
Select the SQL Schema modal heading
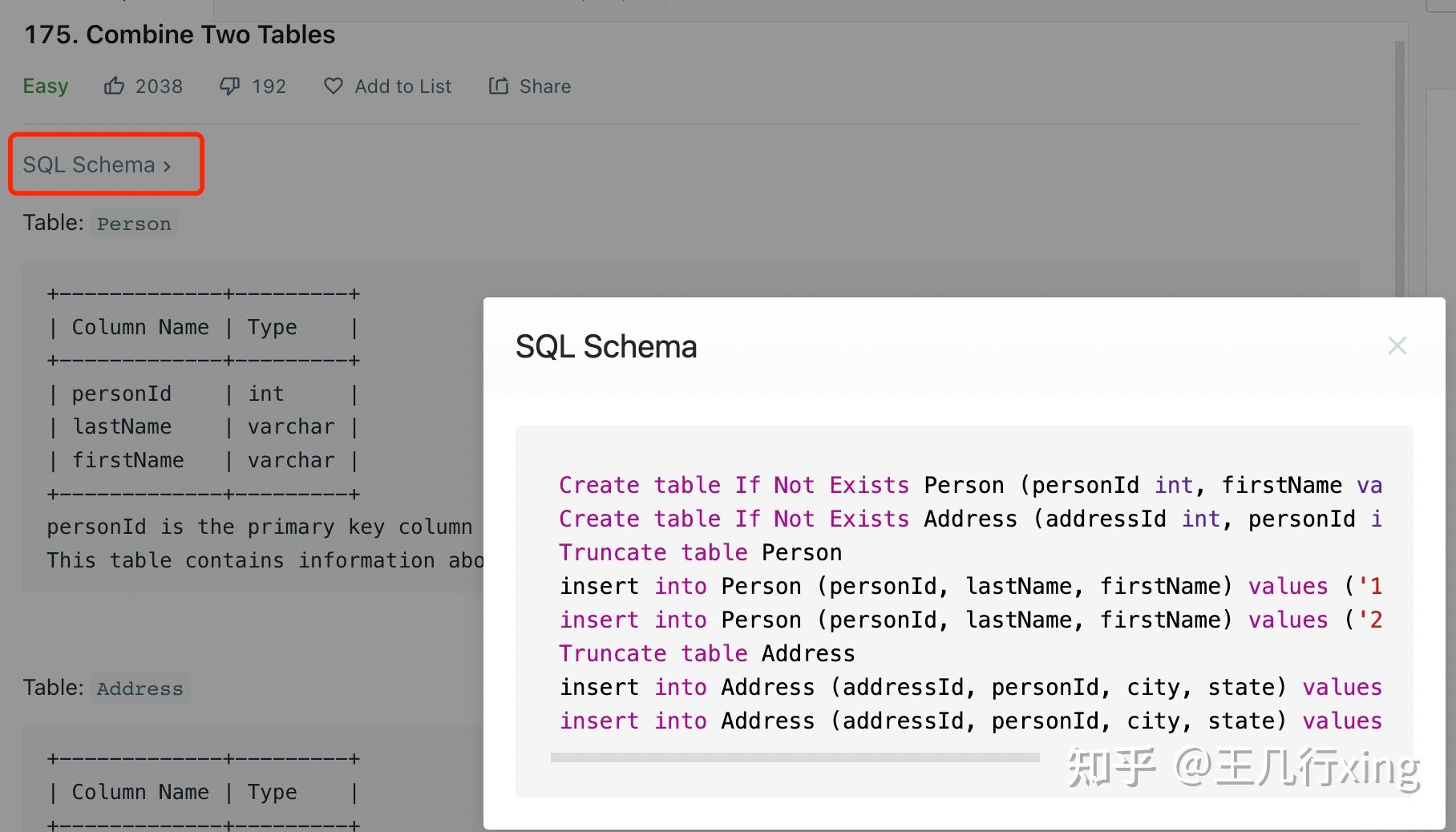(606, 346)
